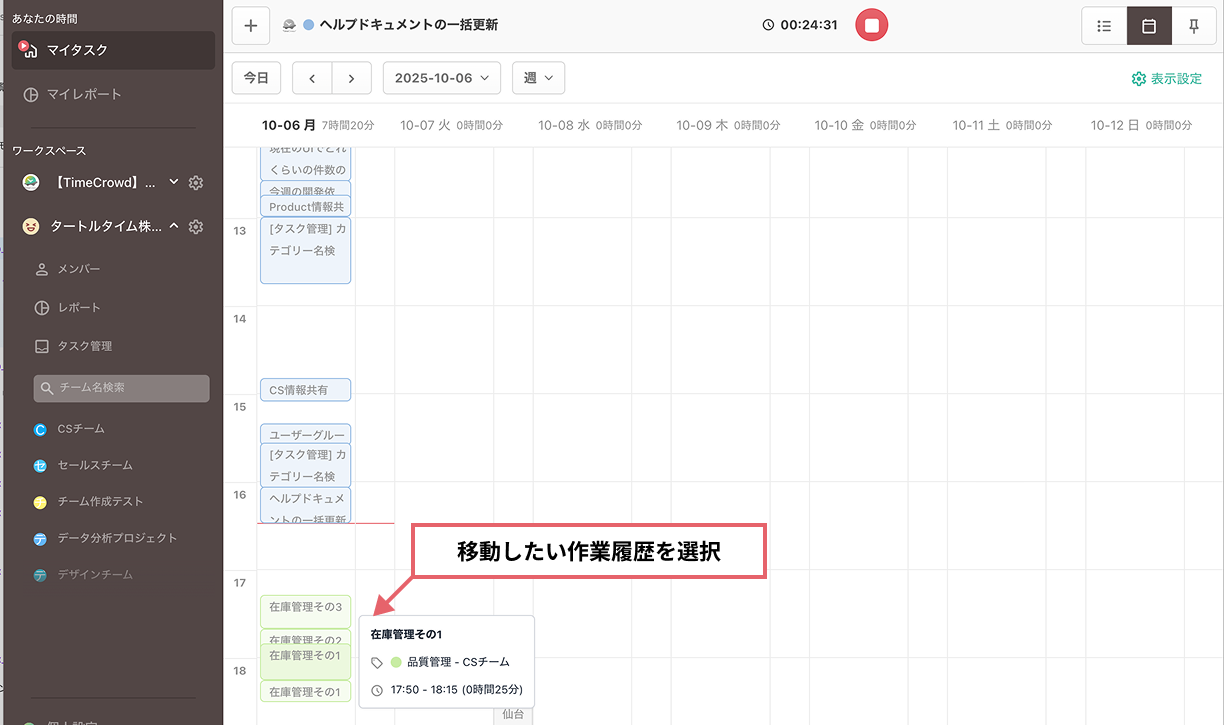This screenshot has width=1224, height=725.
Task: Open the 2025-10-06 date dropdown
Action: pyautogui.click(x=441, y=78)
